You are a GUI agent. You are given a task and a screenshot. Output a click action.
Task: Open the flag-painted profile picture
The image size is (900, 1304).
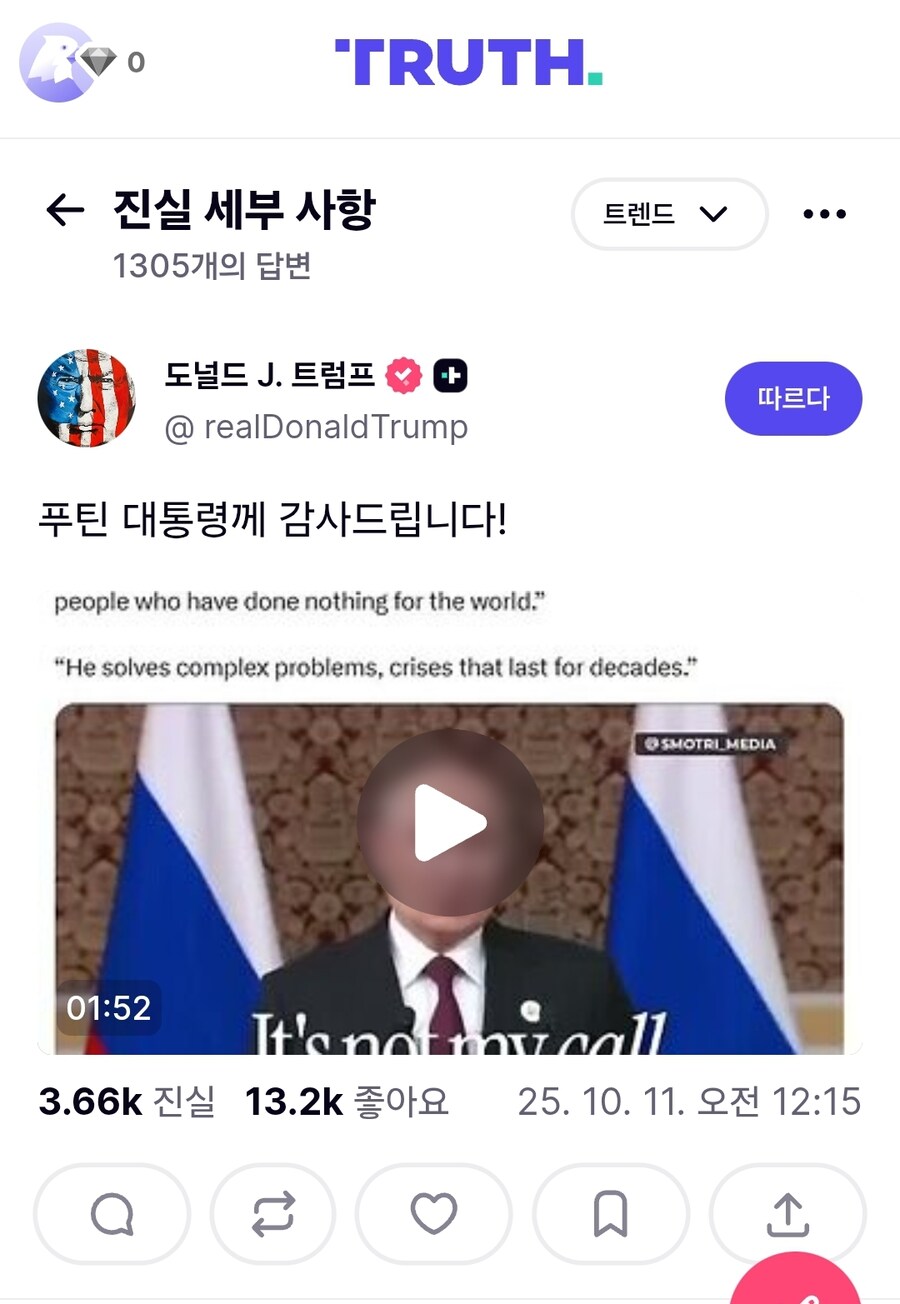87,398
